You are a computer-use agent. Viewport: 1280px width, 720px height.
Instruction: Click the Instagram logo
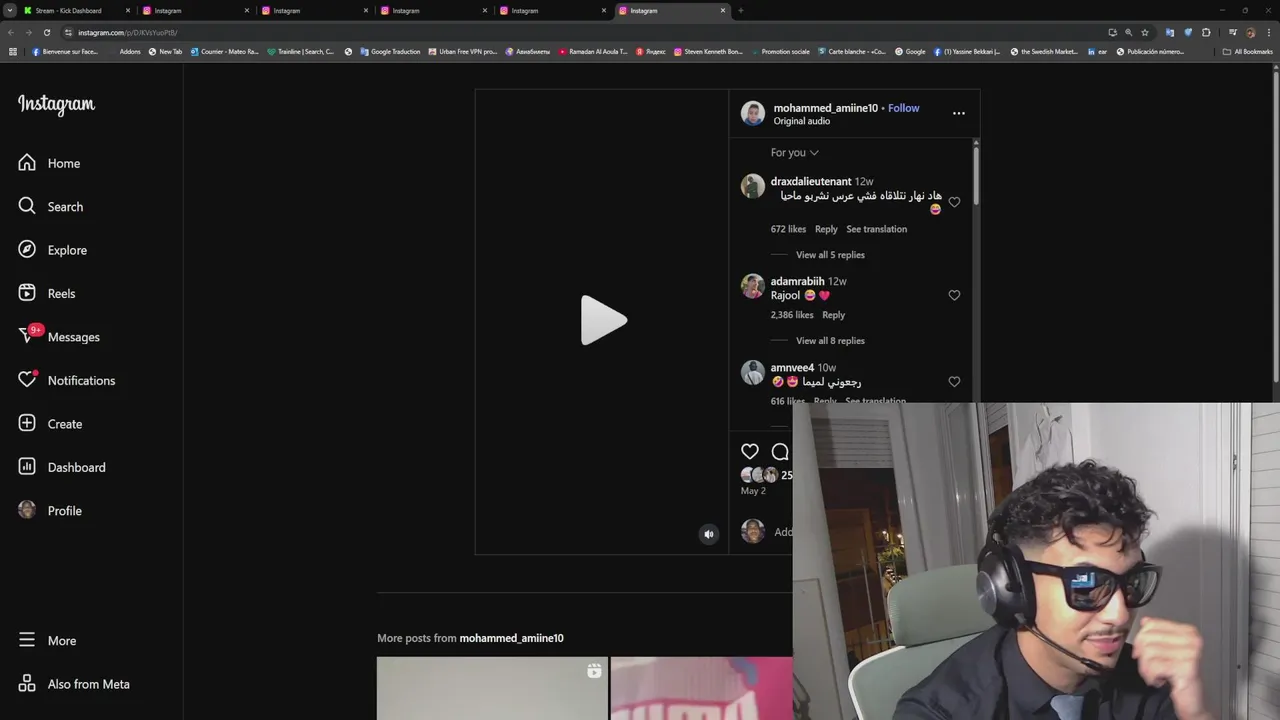coord(56,105)
